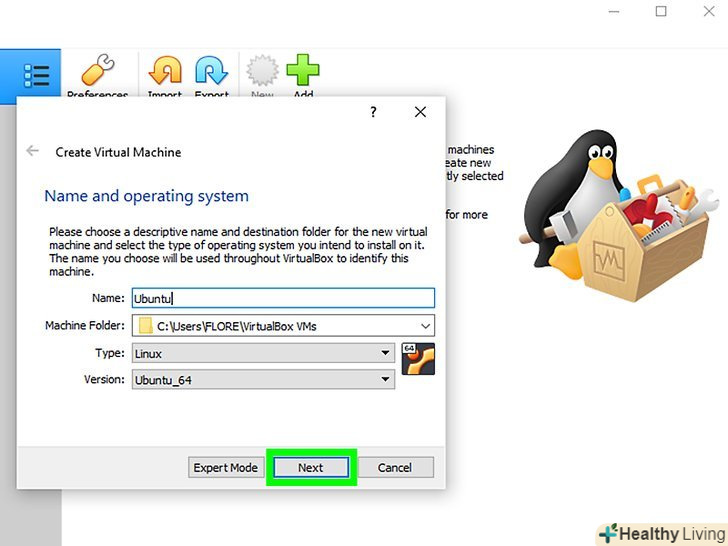Close the Create Virtual Machine dialog
The width and height of the screenshot is (728, 546).
(x=420, y=112)
